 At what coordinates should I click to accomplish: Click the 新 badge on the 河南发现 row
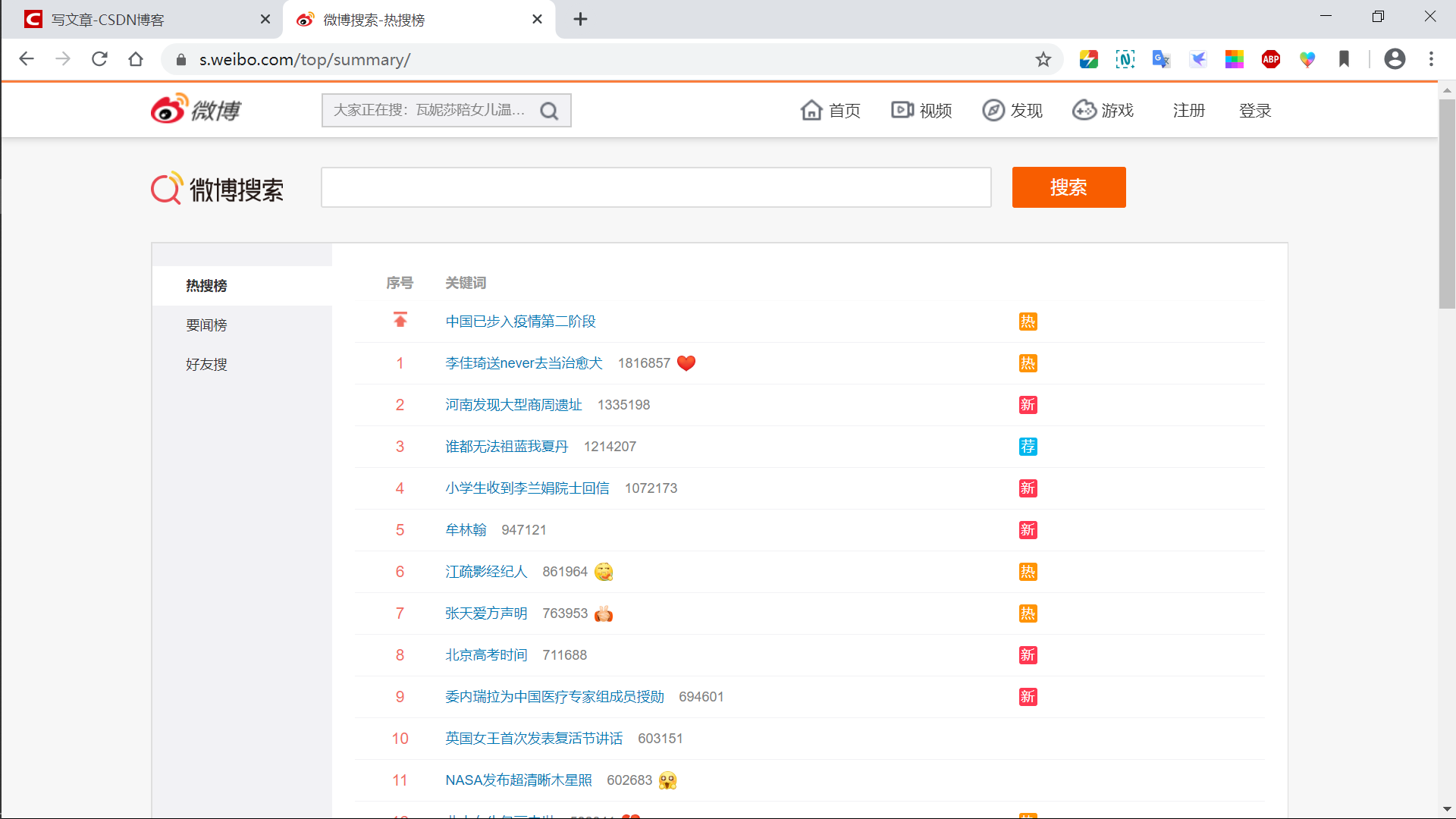pyautogui.click(x=1028, y=405)
